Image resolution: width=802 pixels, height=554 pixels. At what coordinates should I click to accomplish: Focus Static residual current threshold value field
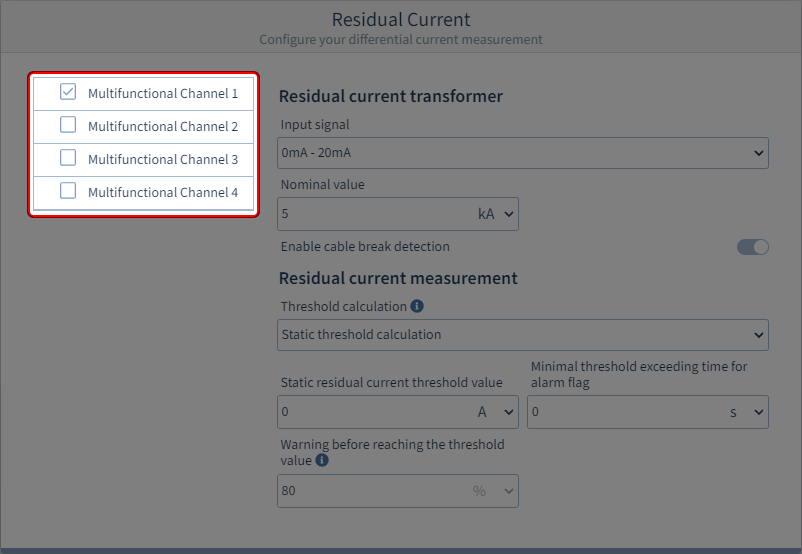tap(370, 412)
